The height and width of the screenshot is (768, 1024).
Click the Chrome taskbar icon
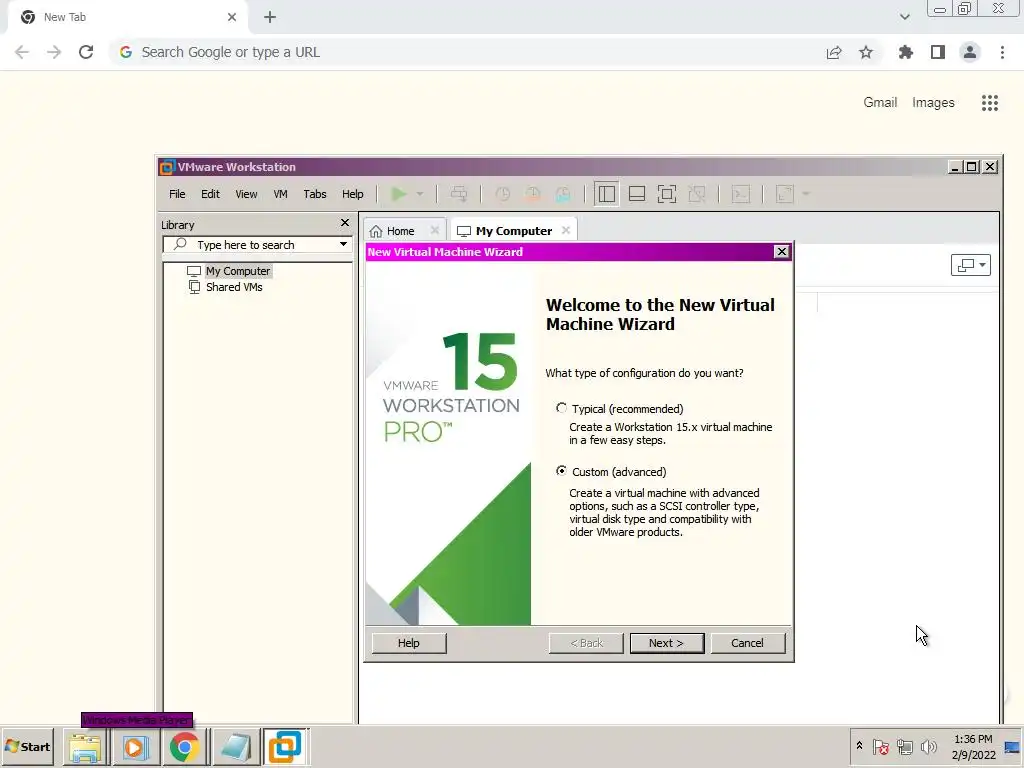pyautogui.click(x=185, y=747)
